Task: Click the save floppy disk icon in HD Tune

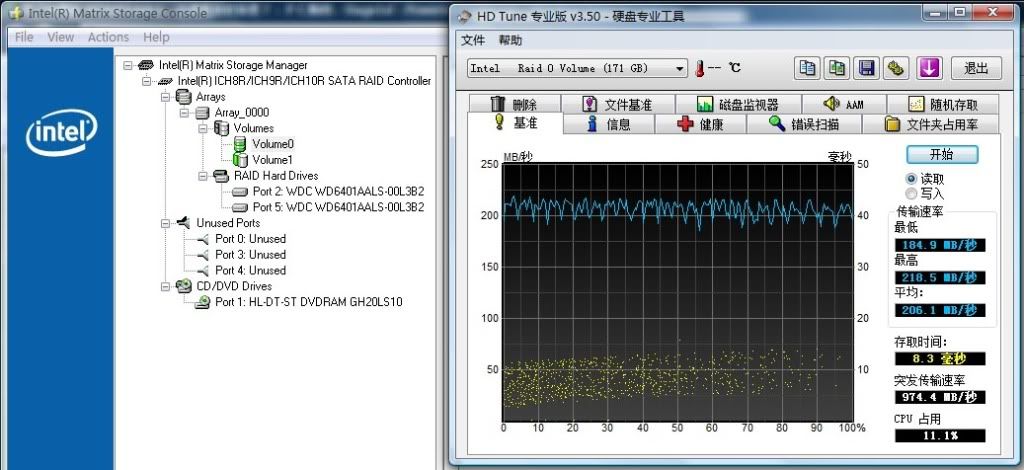Action: click(x=866, y=68)
